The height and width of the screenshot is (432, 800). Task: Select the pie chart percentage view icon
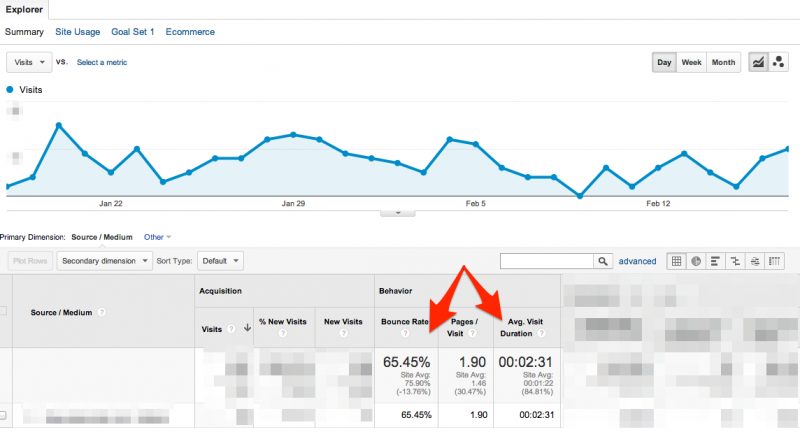[696, 261]
